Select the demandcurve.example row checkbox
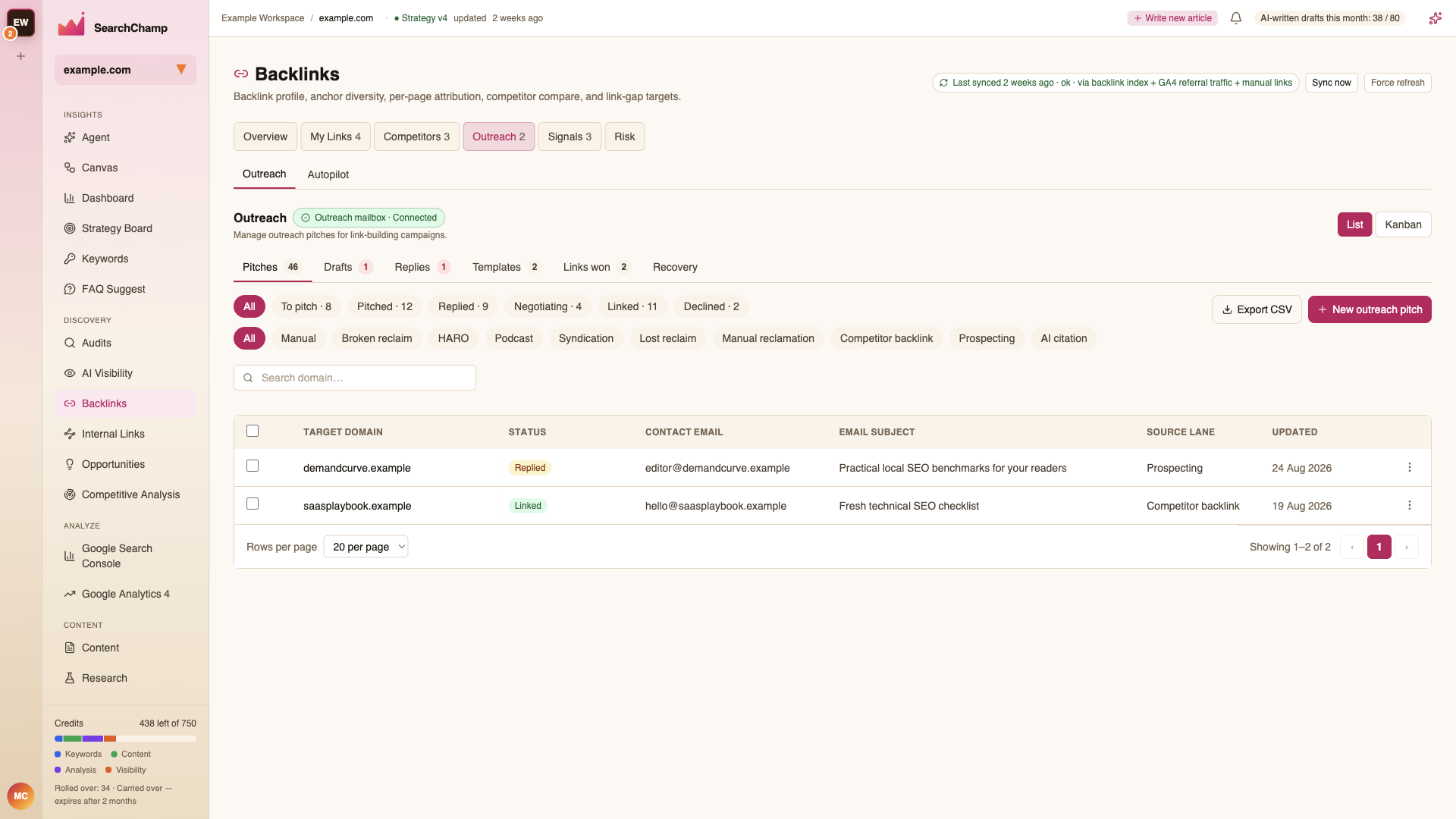This screenshot has height=819, width=1456. click(x=253, y=466)
